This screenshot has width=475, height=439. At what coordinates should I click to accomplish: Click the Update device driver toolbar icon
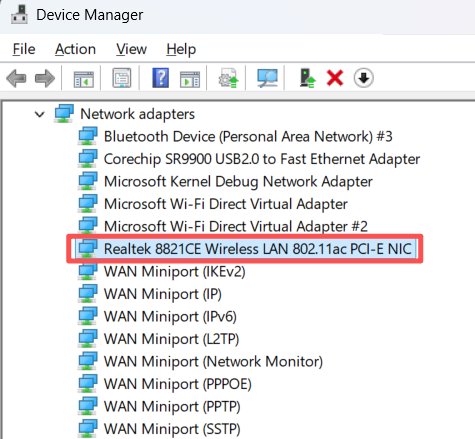coord(228,78)
